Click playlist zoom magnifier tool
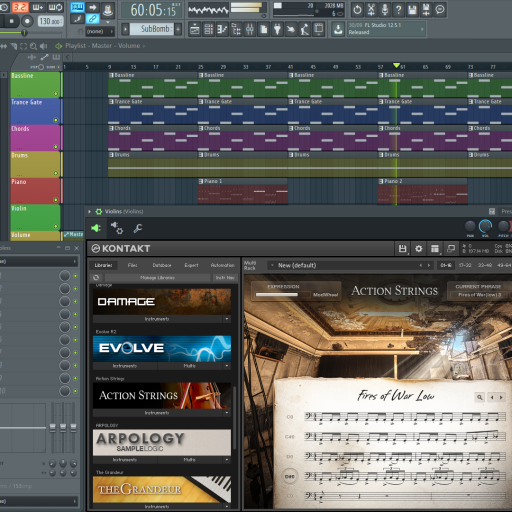This screenshot has height=512, width=512. coord(33,46)
